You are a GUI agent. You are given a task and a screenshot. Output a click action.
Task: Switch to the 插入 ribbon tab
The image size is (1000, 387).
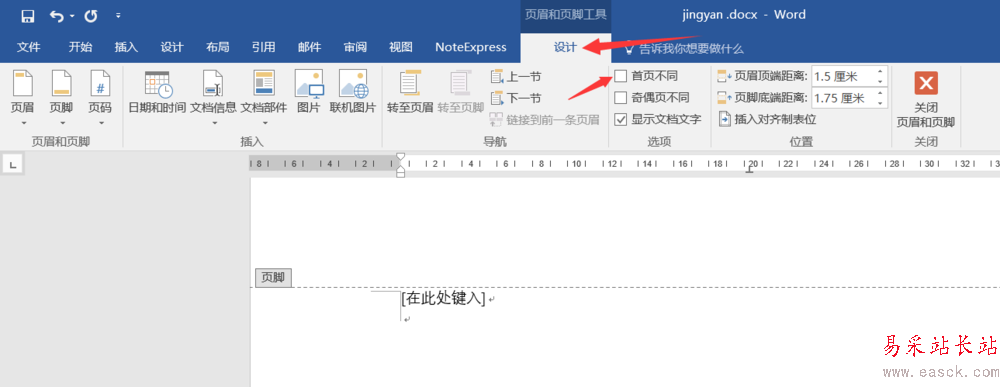tap(126, 47)
